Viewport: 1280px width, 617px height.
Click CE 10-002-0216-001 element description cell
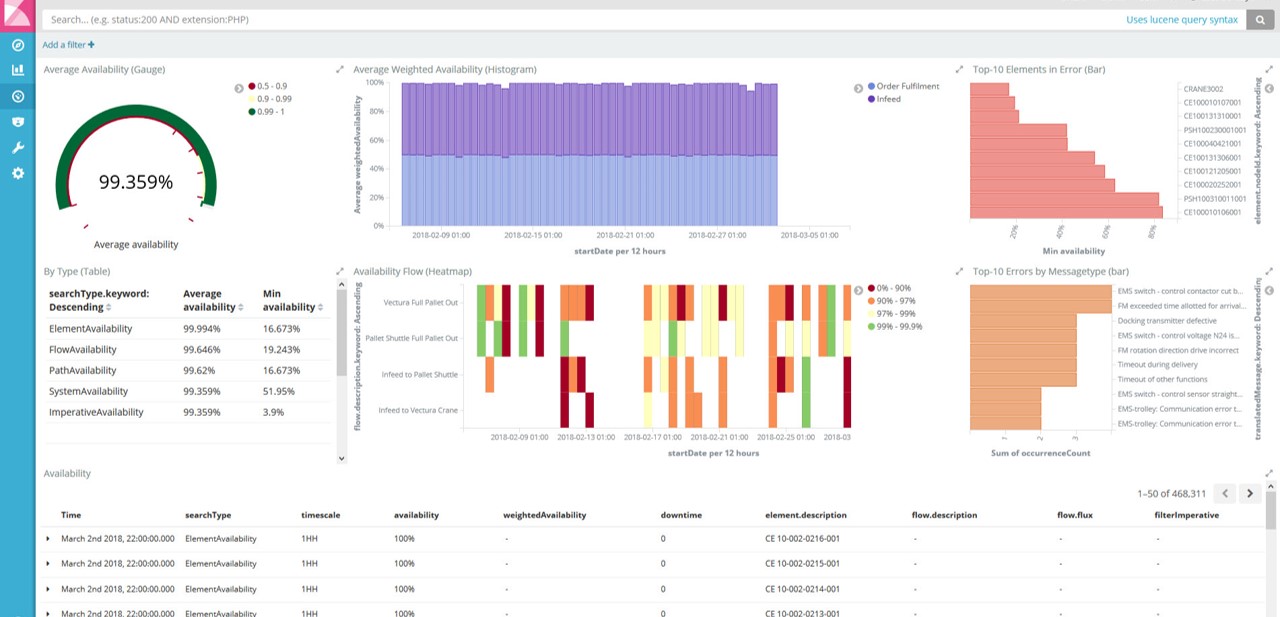click(x=803, y=538)
